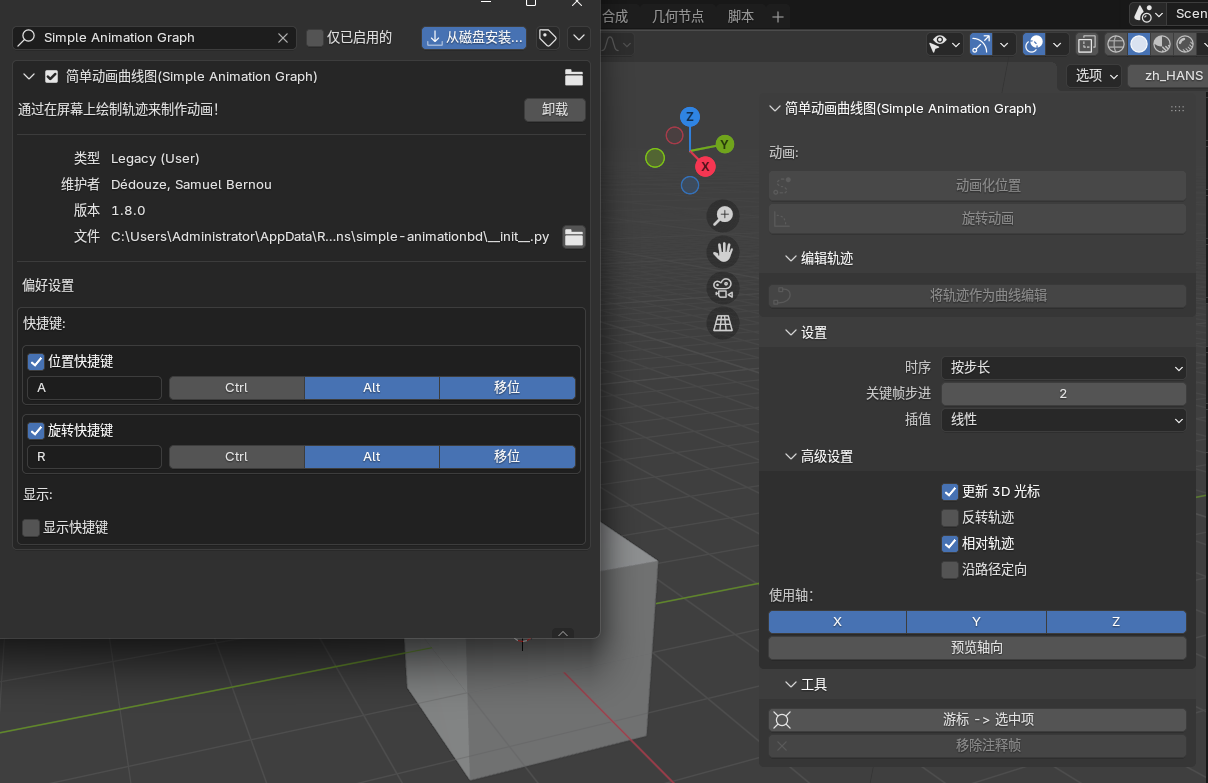1208x783 pixels.
Task: Click the scene browse icon beside Scene
Action: pyautogui.click(x=1148, y=13)
